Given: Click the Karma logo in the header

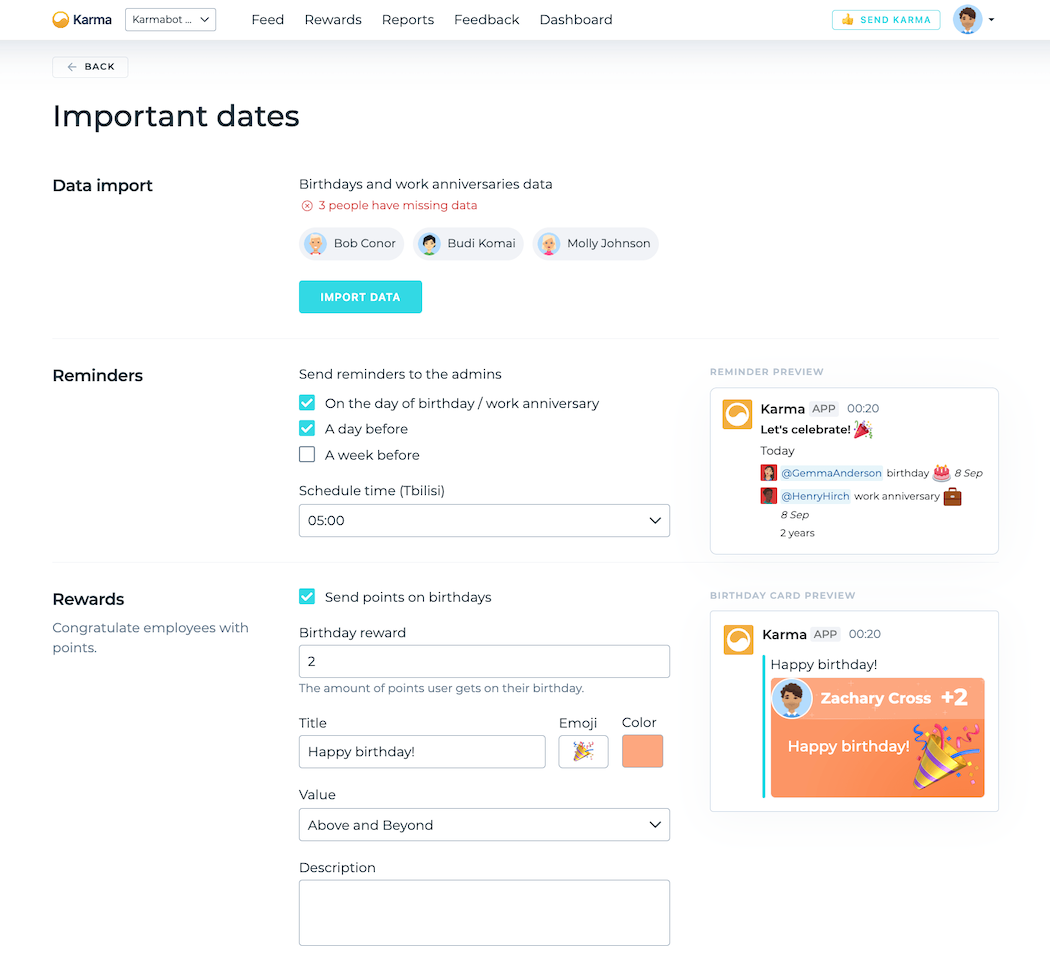Looking at the screenshot, I should coord(80,19).
